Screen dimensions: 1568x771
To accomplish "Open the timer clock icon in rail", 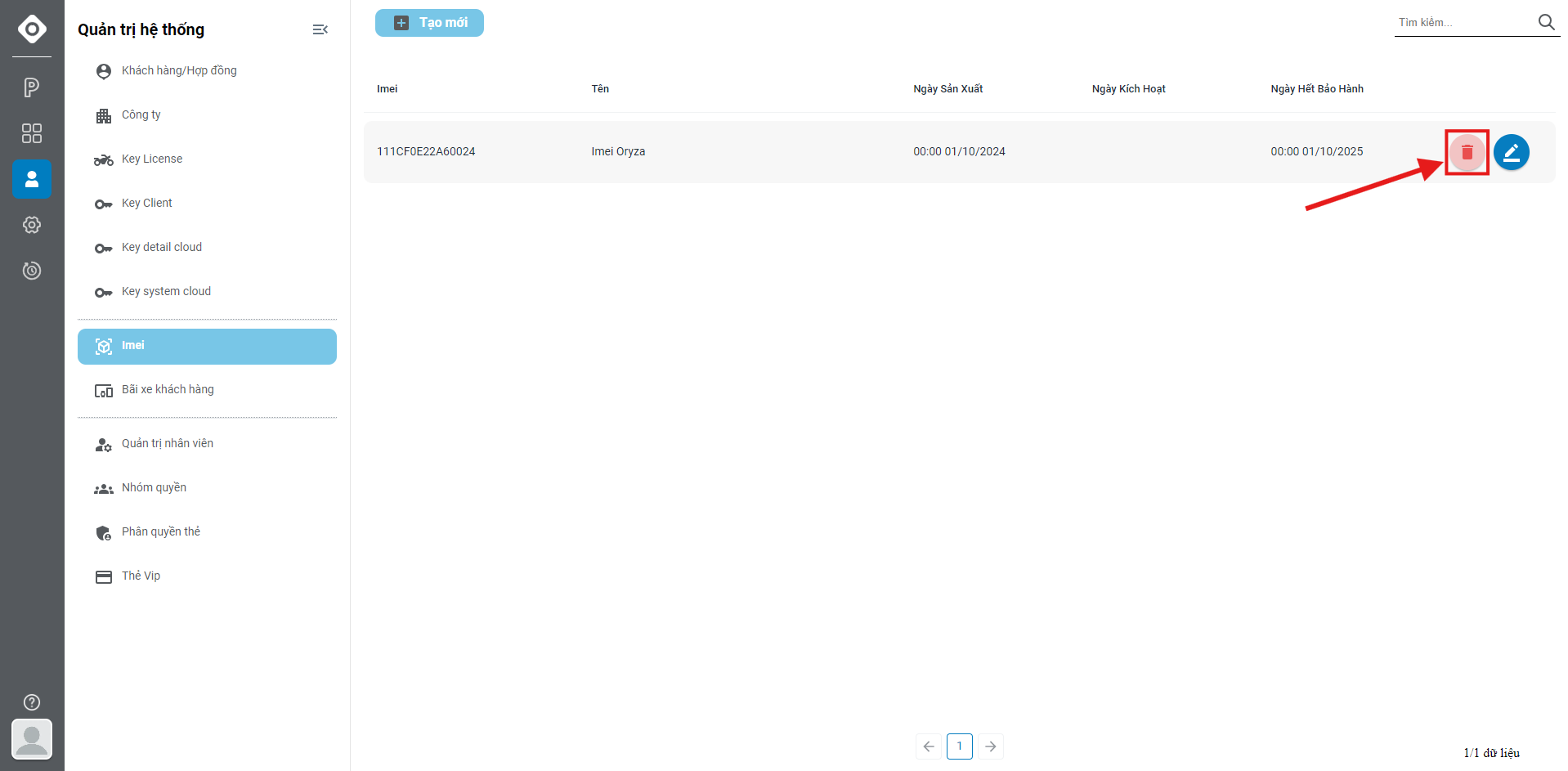I will pos(32,271).
